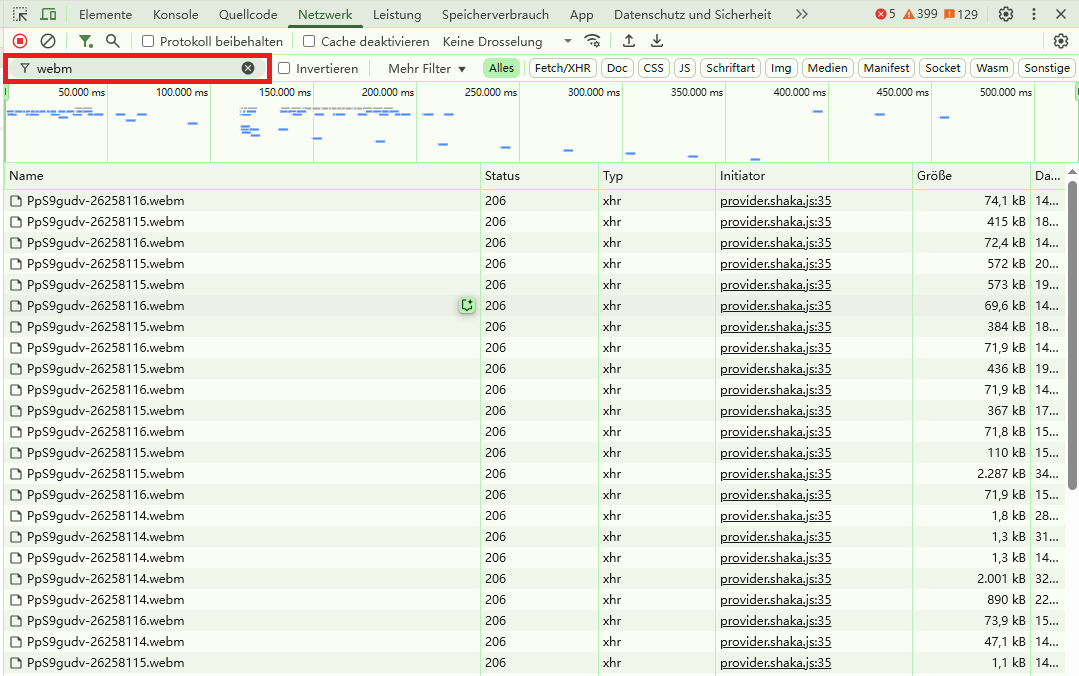This screenshot has height=676, width=1079.
Task: Open the Leistung tab
Action: pyautogui.click(x=397, y=14)
